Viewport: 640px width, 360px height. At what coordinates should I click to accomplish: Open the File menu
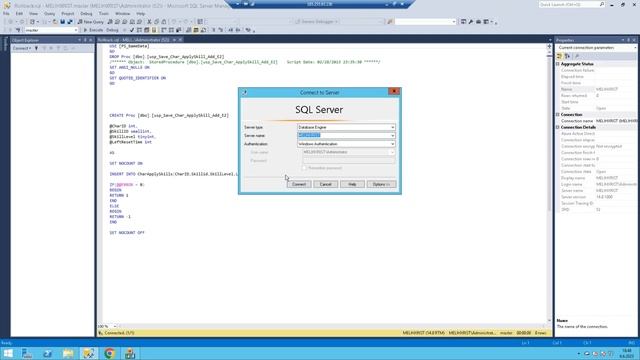tap(6, 13)
